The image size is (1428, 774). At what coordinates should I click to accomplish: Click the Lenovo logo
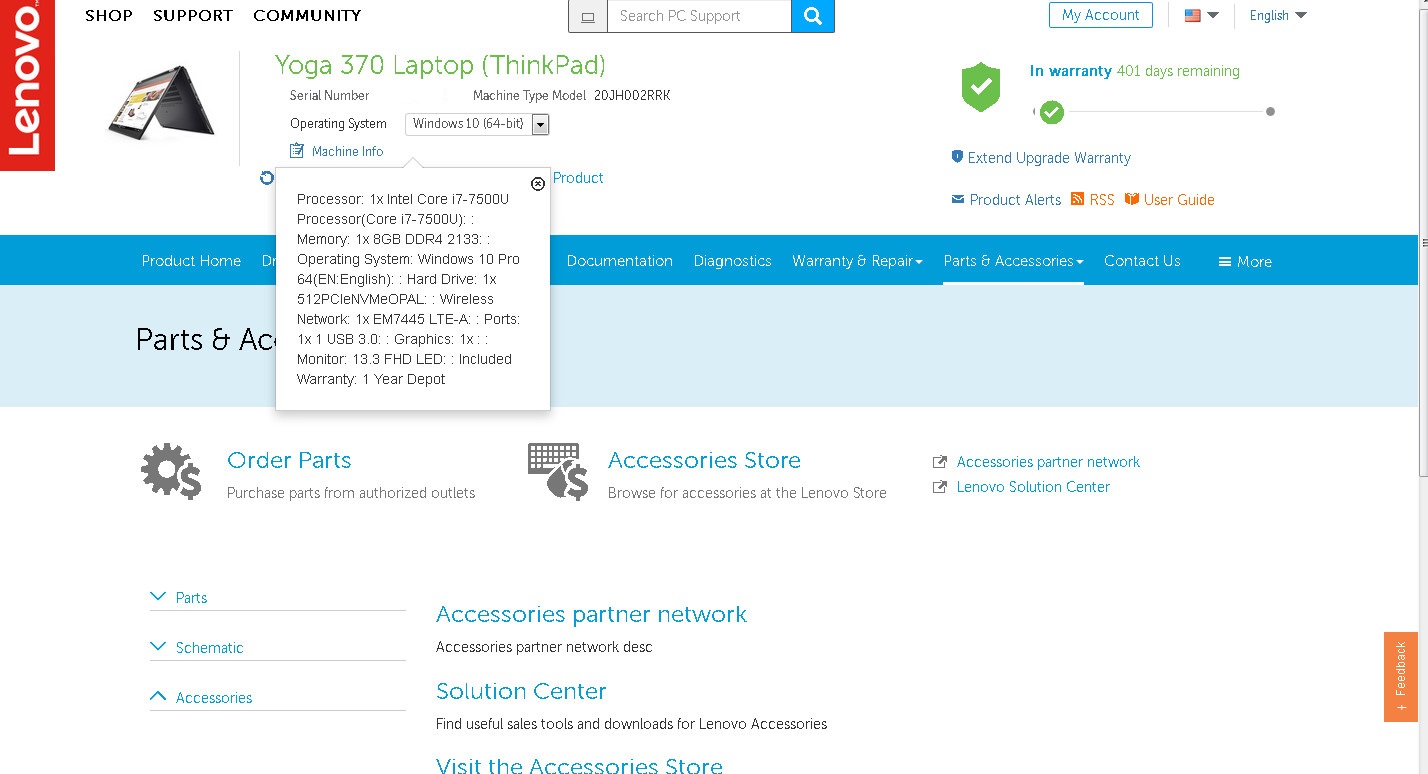point(27,85)
